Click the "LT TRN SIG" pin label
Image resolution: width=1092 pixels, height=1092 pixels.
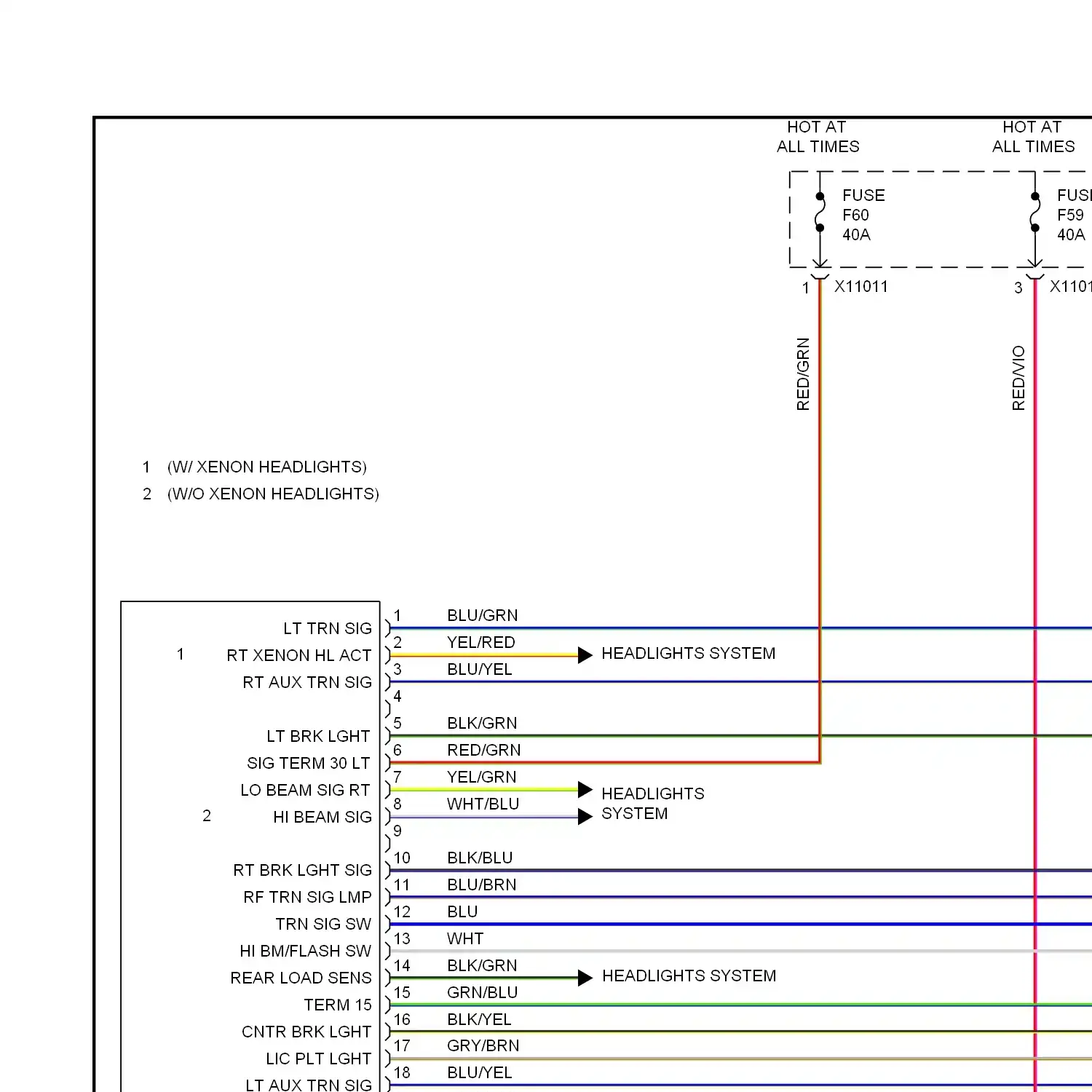pos(328,628)
